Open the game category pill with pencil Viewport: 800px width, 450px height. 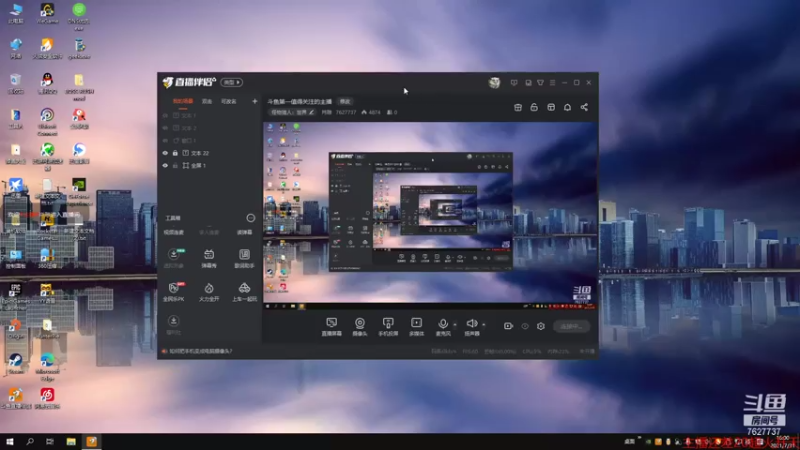[x=292, y=112]
